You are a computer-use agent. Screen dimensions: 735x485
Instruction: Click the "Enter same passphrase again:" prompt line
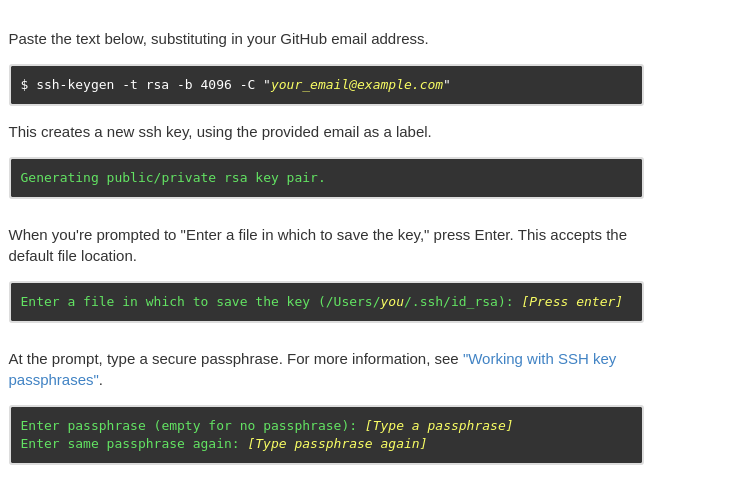(x=130, y=444)
